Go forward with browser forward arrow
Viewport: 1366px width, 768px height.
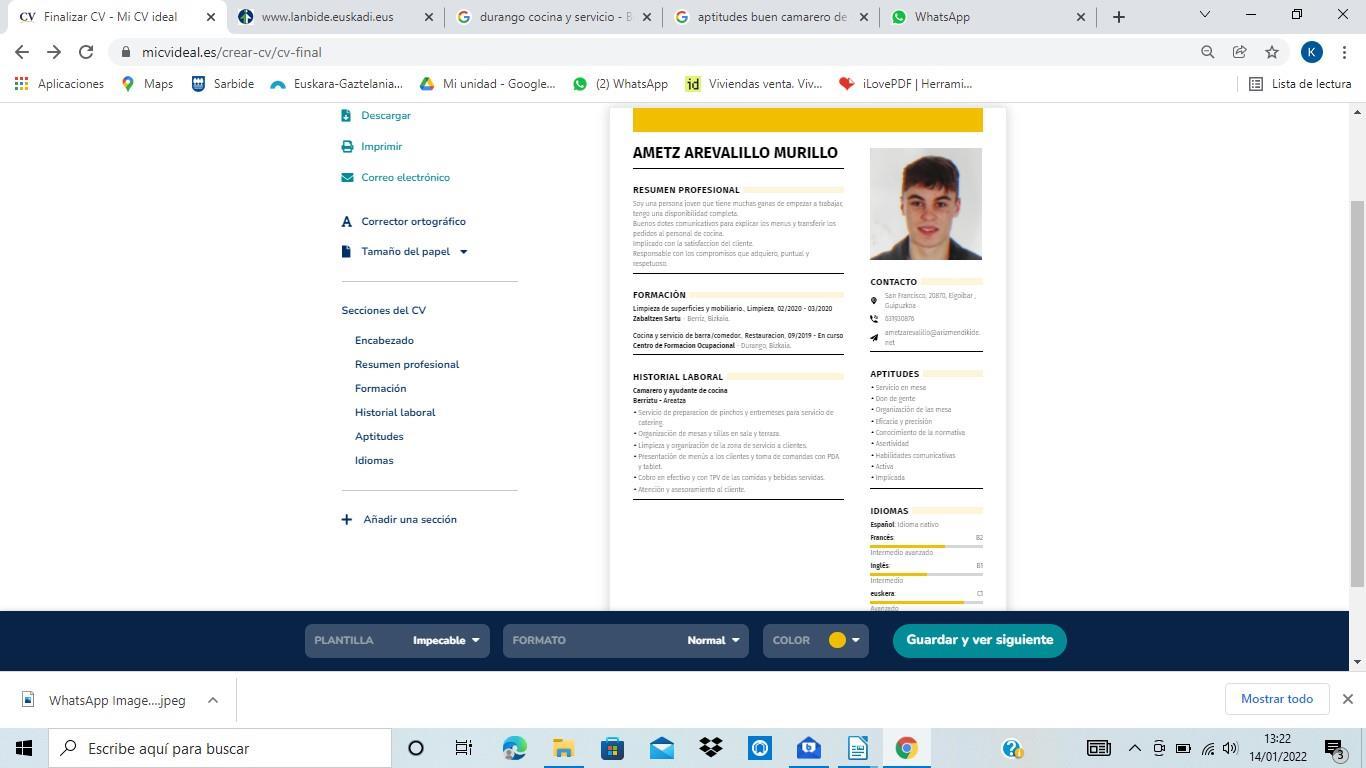click(x=54, y=52)
